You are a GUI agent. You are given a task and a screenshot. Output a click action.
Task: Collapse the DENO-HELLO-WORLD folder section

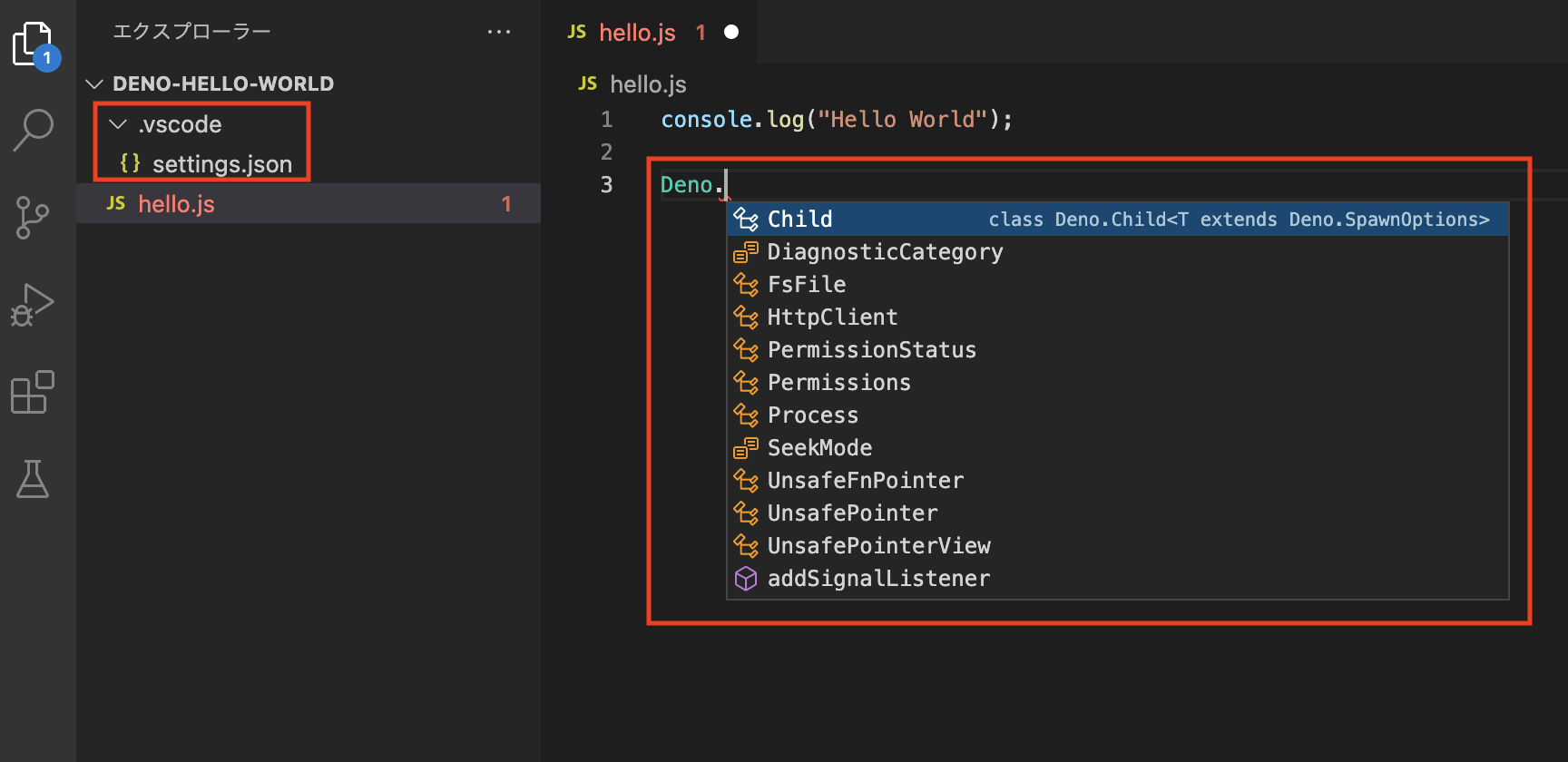click(94, 84)
